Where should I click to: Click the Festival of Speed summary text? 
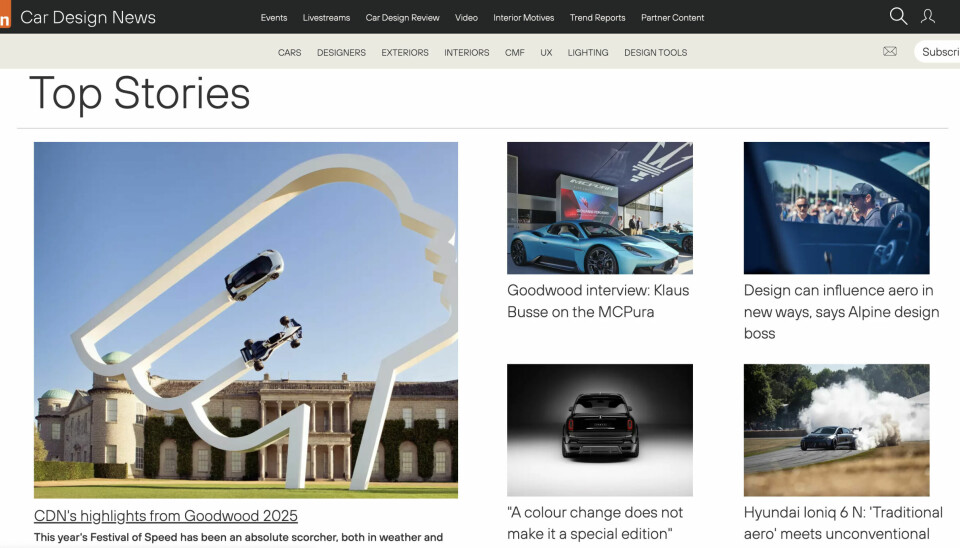pos(238,537)
